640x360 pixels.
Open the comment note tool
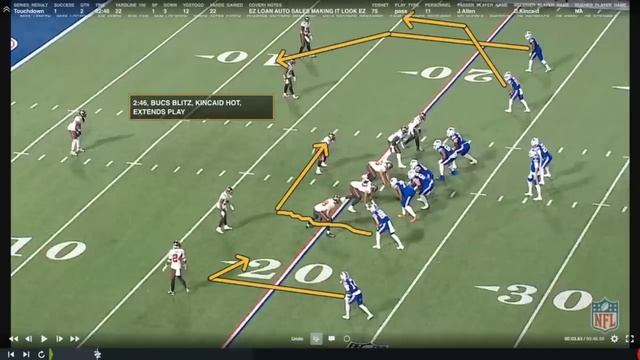pyautogui.click(x=331, y=339)
